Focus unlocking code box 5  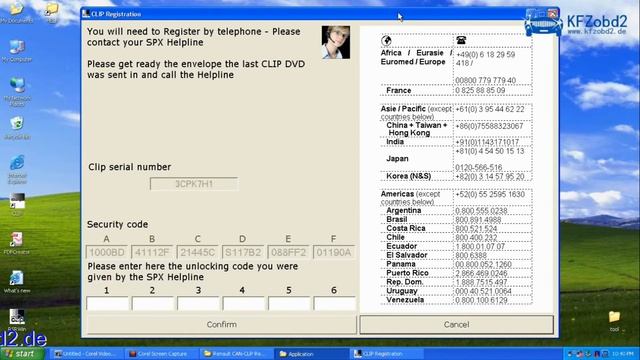289,304
